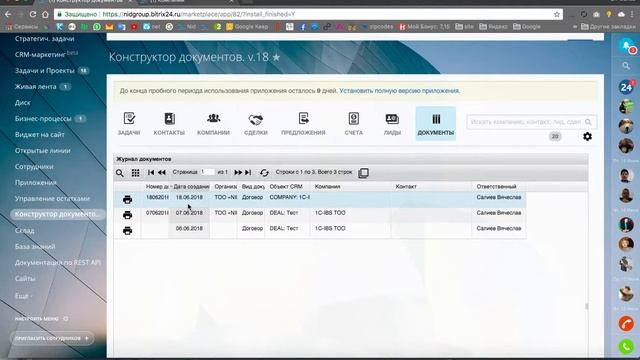The width and height of the screenshot is (640, 360).
Task: Click the '20' counter badge
Action: pyautogui.click(x=555, y=136)
